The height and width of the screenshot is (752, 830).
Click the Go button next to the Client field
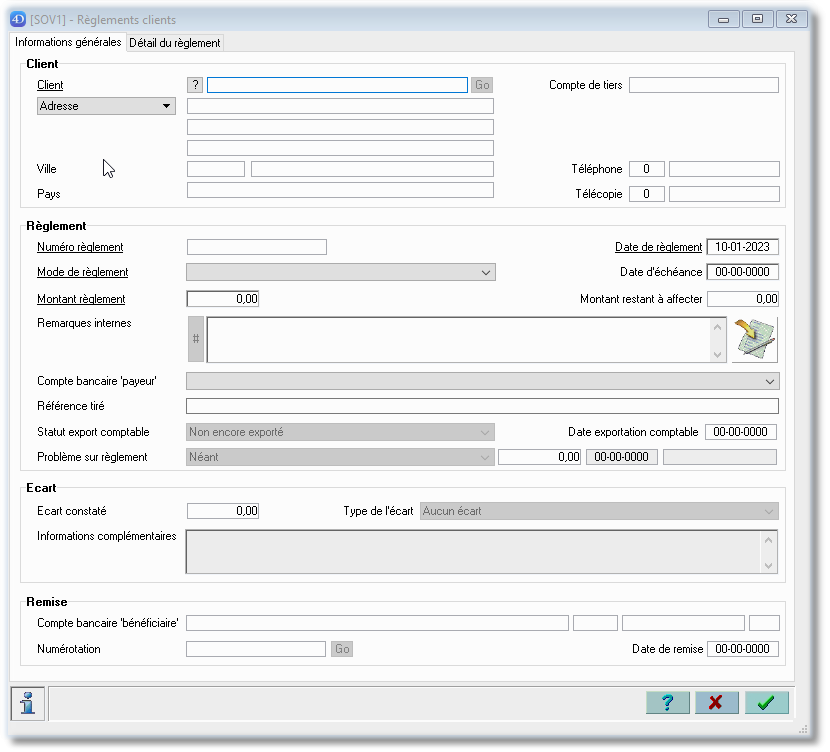pos(482,85)
